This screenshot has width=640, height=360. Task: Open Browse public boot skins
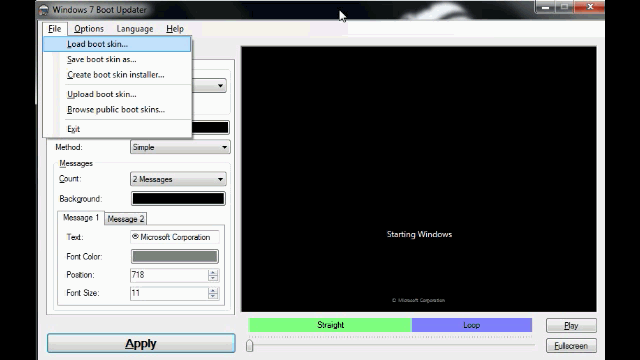(117, 110)
